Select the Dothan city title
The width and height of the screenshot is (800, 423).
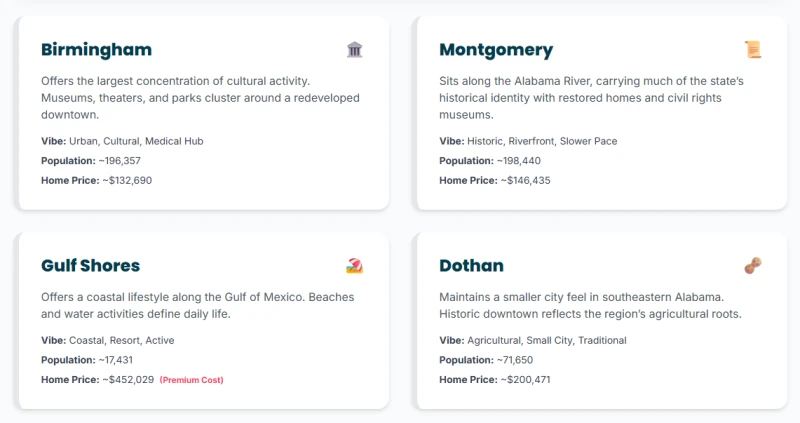click(471, 265)
